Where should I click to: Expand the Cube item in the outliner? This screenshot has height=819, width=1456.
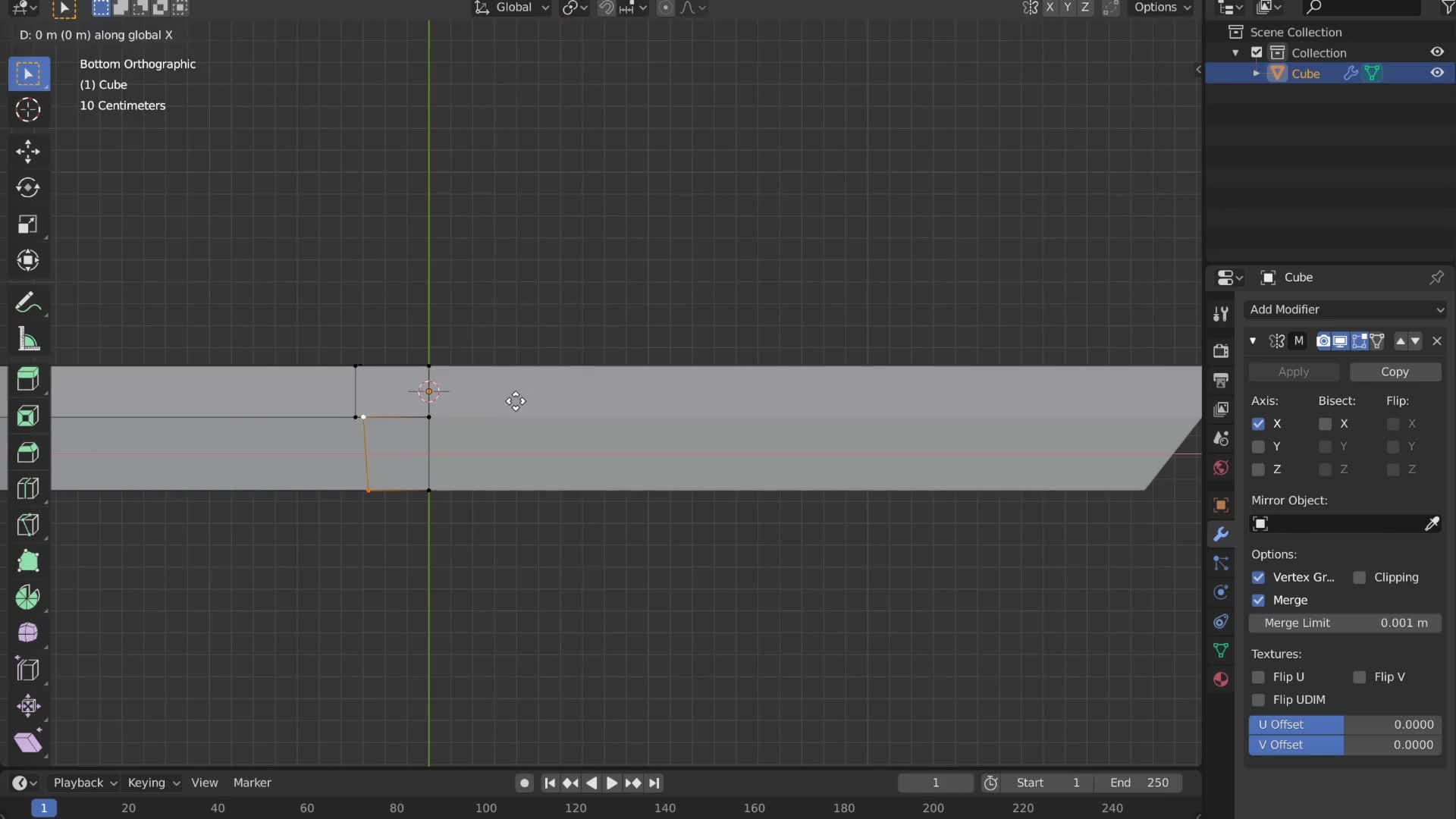pyautogui.click(x=1256, y=73)
